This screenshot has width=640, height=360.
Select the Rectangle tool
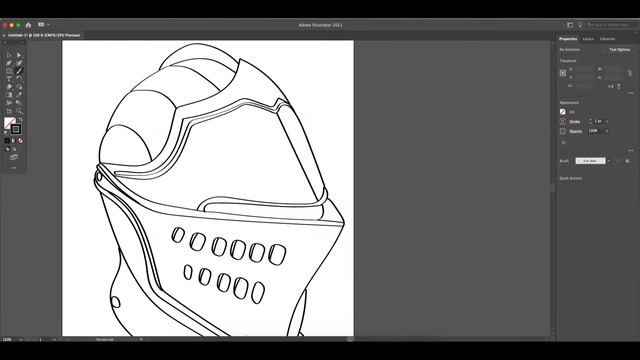(9, 71)
